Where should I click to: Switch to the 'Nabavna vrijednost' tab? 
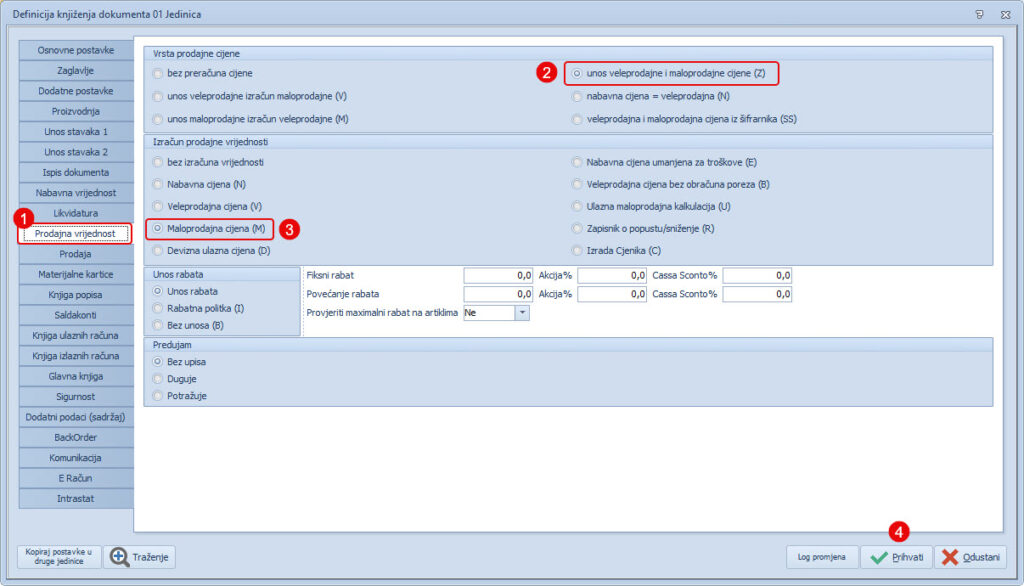[76, 193]
